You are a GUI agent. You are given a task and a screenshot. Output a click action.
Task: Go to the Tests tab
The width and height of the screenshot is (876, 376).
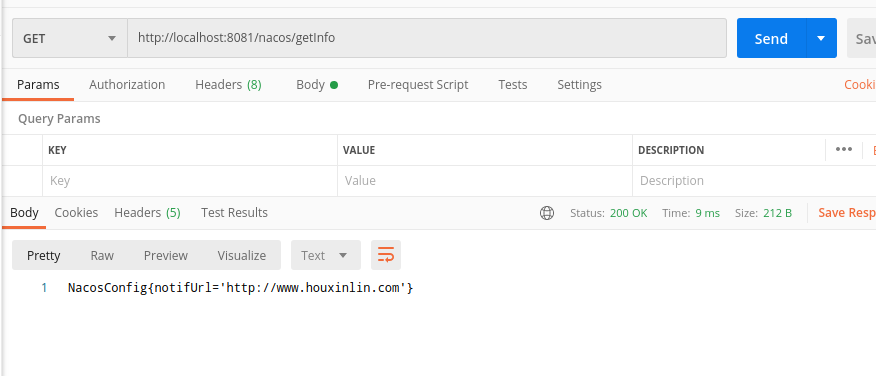(513, 85)
